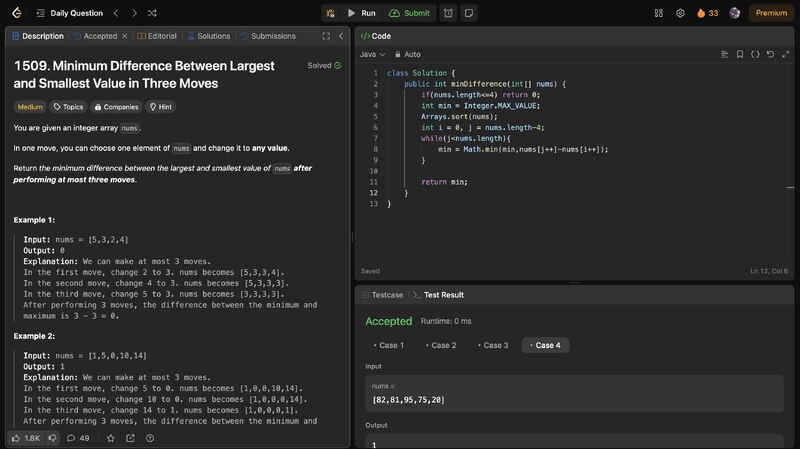
Task: Click the alarm clock timer icon
Action: click(448, 13)
